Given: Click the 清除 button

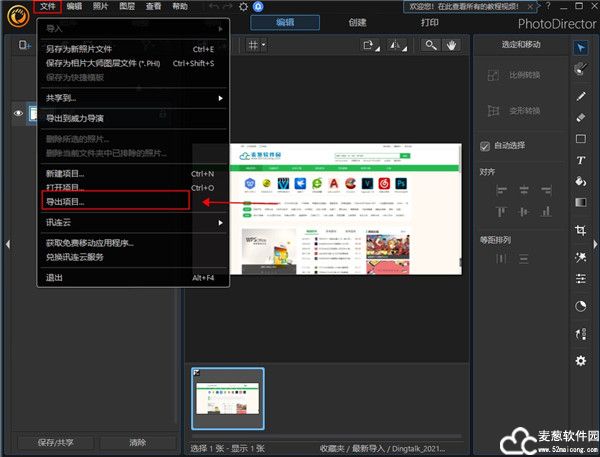Looking at the screenshot, I should tap(137, 441).
